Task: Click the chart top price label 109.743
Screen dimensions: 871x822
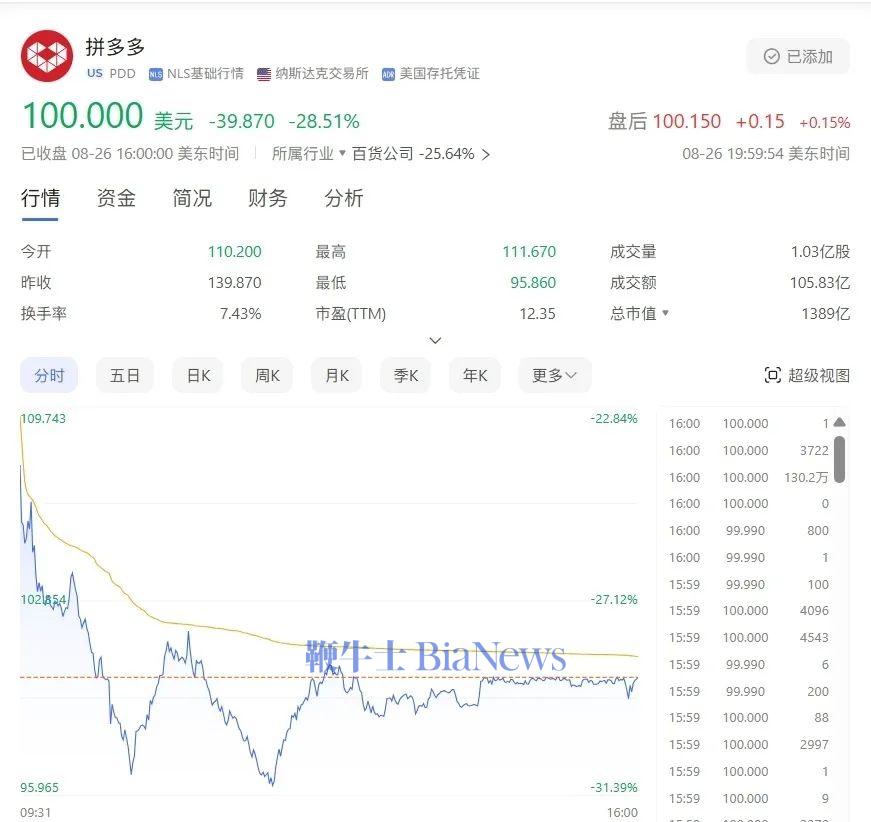Action: tap(43, 418)
